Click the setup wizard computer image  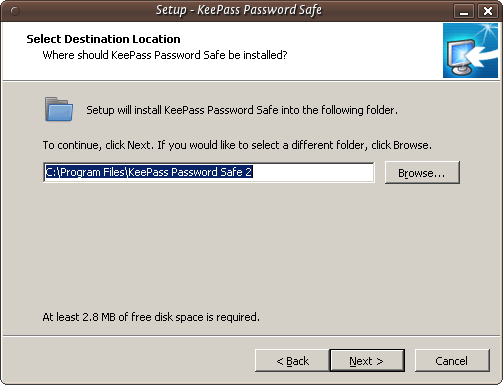click(470, 51)
